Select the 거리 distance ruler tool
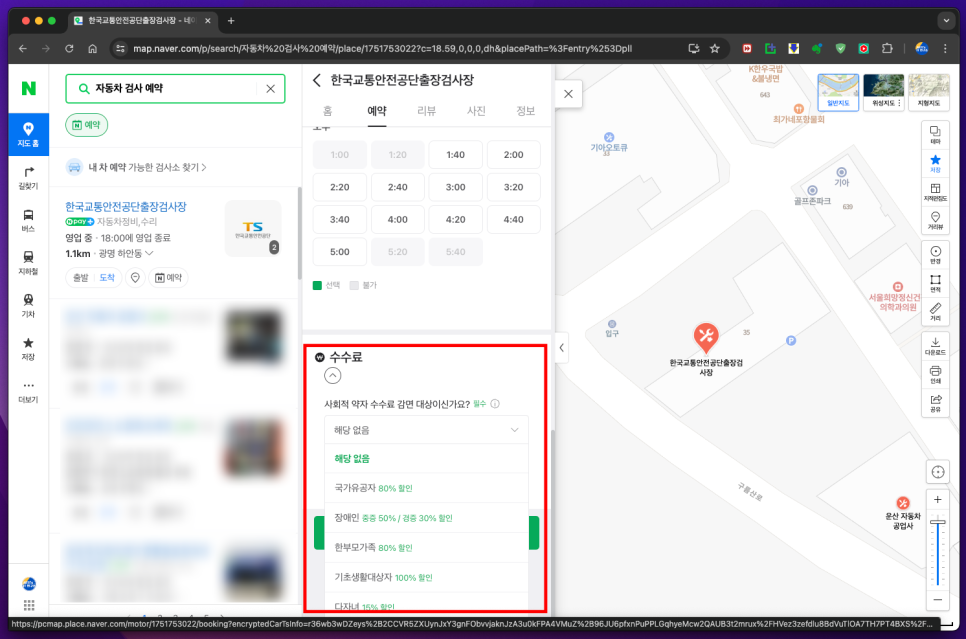The height and width of the screenshot is (639, 966). coord(935,311)
